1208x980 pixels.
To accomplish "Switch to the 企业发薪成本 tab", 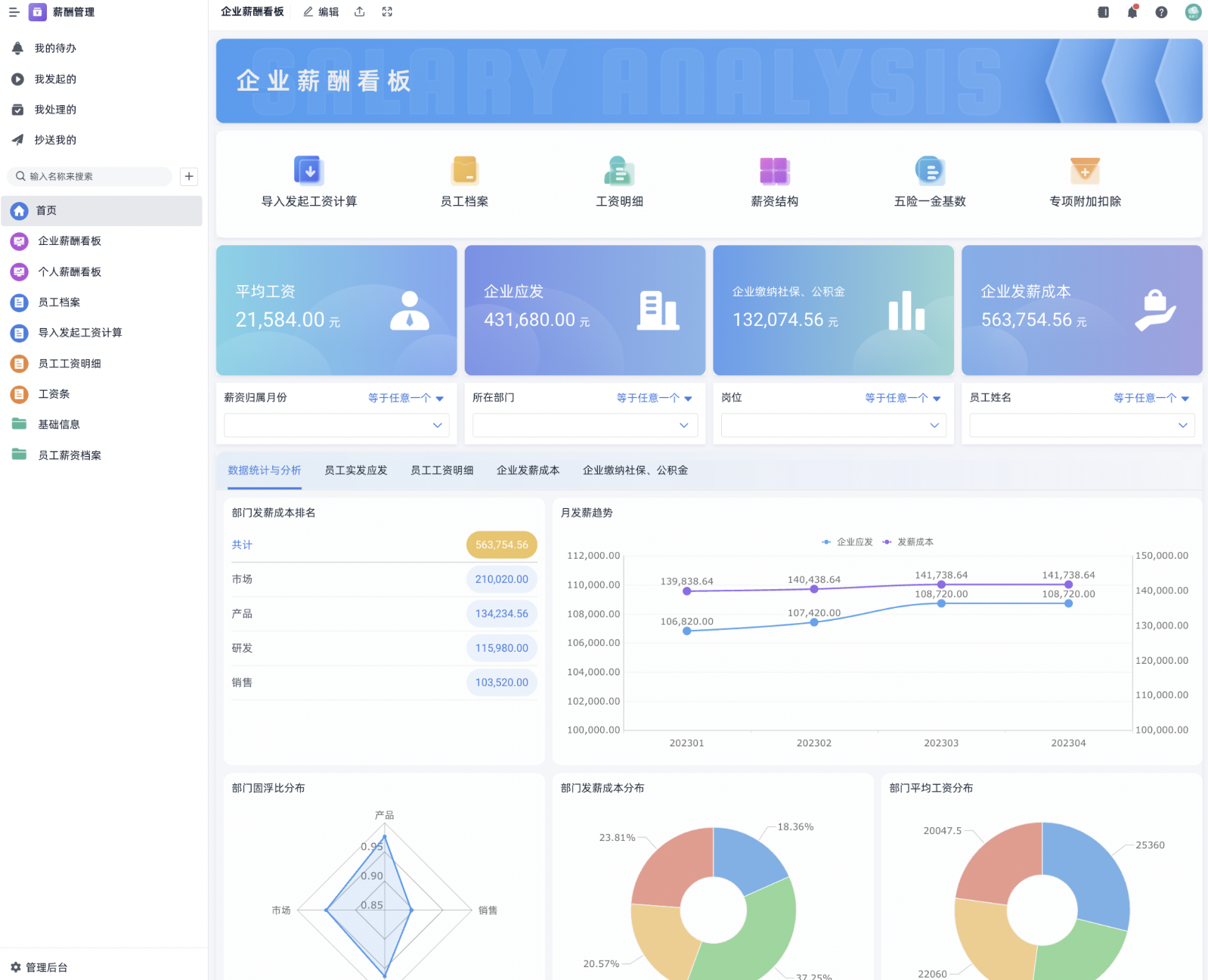I will click(528, 470).
